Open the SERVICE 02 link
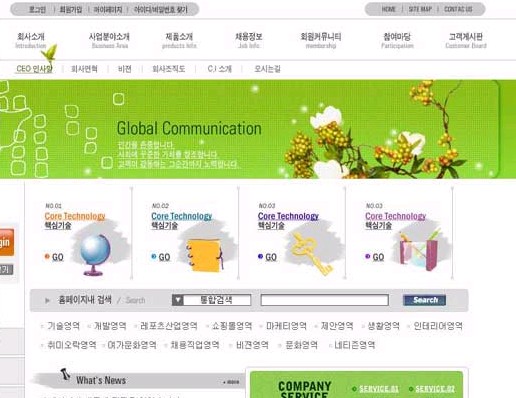The width and height of the screenshot is (516, 398). coord(435,389)
